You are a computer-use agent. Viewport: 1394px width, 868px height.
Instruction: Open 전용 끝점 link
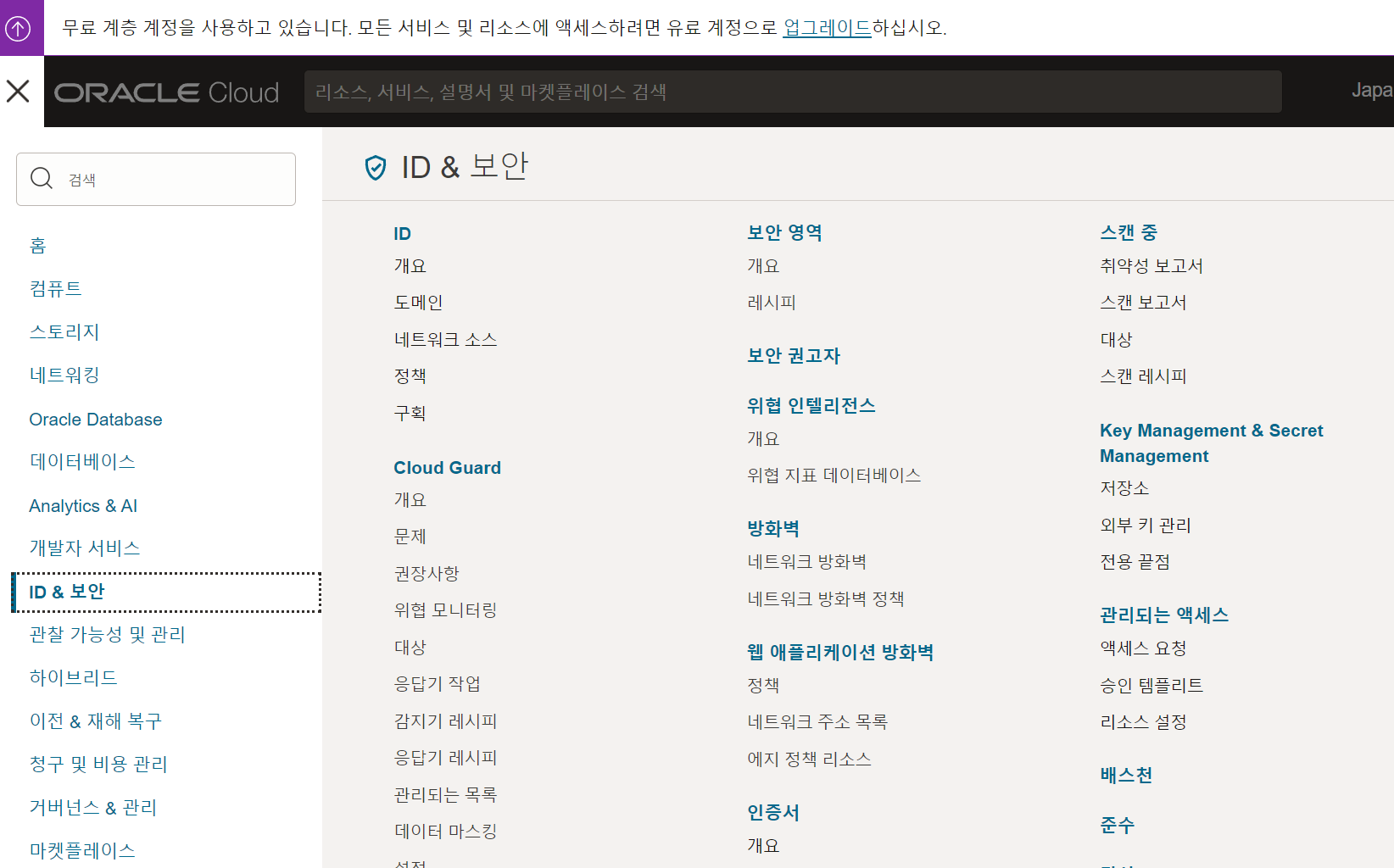click(x=1135, y=562)
